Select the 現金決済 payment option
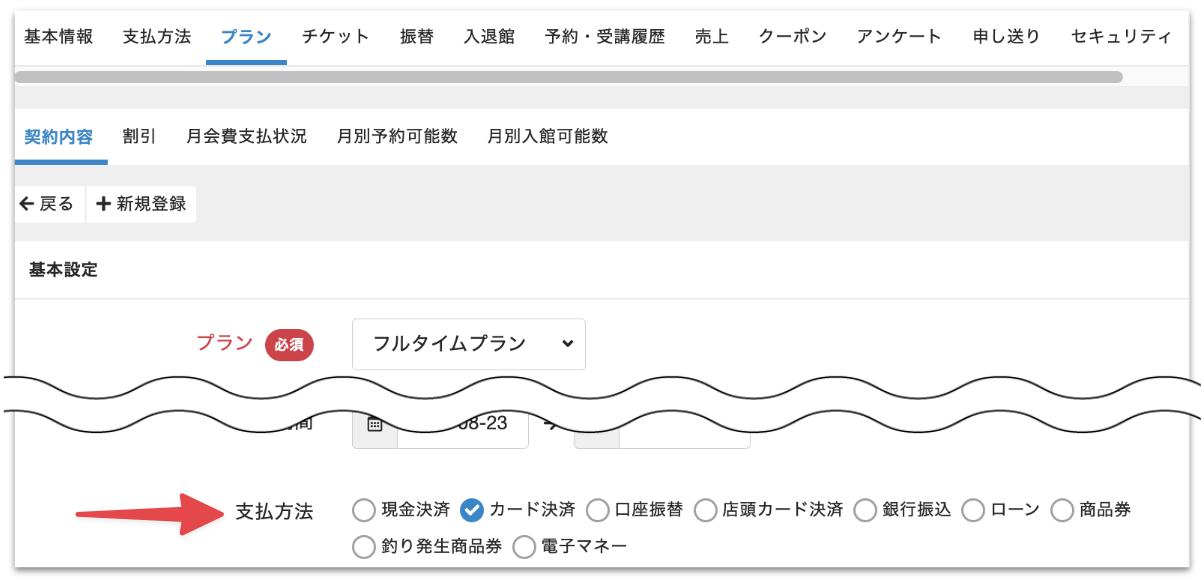Image resolution: width=1204 pixels, height=580 pixels. (364, 510)
